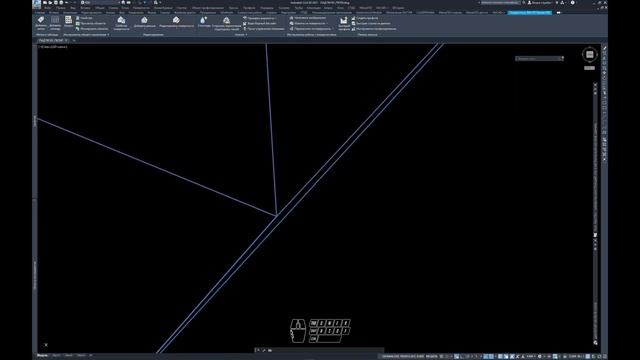This screenshot has height=360, width=640.
Task: Click the coordinates readout in status bar
Action: click(403, 356)
